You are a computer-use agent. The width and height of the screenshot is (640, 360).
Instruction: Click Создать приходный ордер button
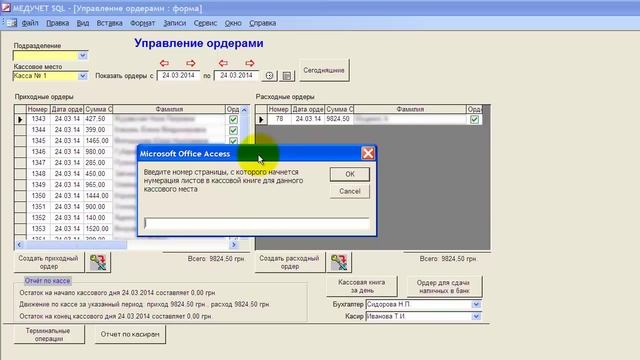point(48,262)
